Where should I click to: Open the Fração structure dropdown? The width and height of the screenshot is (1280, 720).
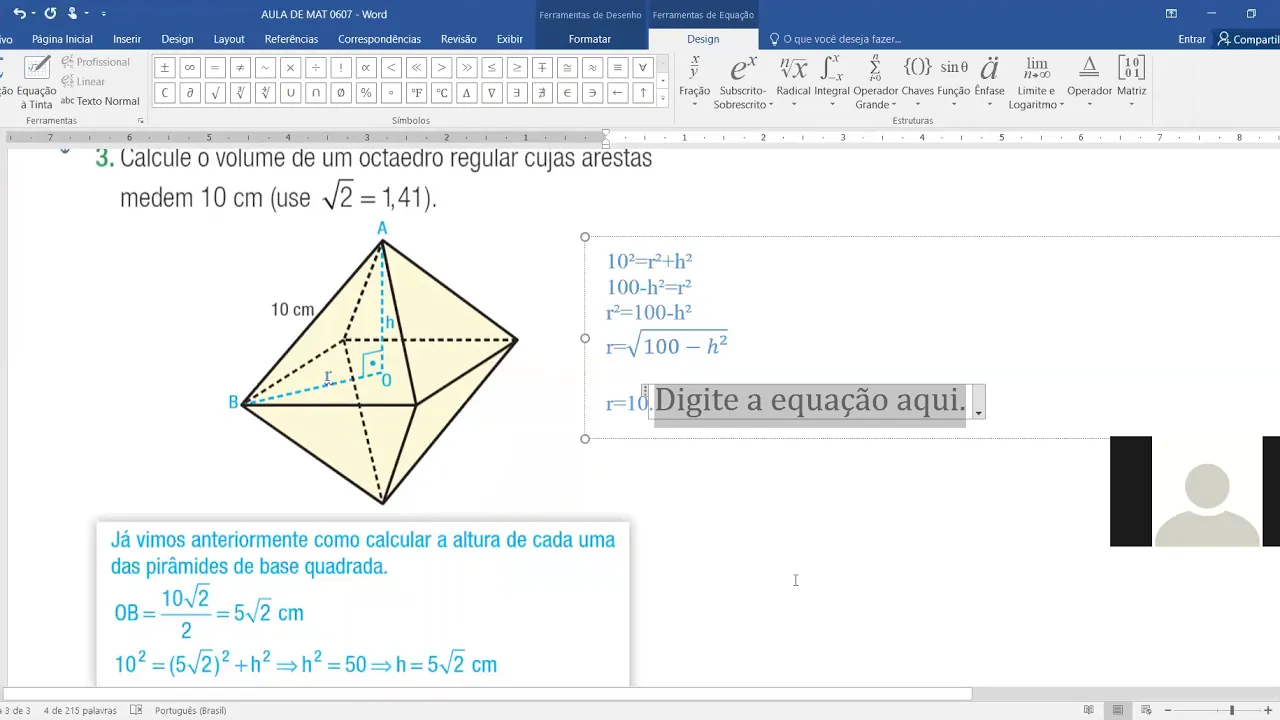pos(694,82)
